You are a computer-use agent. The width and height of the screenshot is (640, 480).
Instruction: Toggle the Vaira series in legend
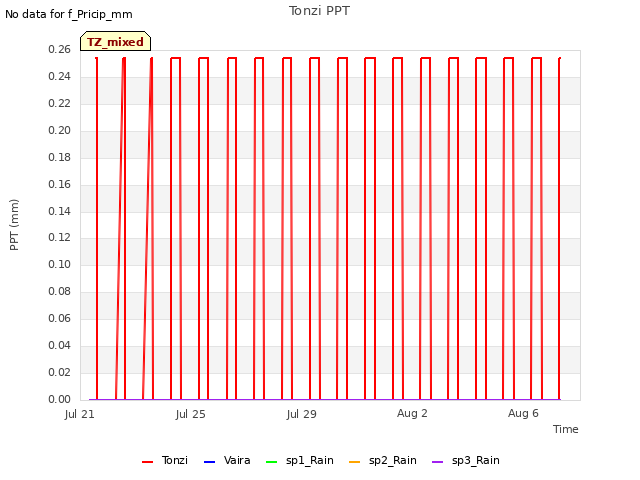(x=227, y=460)
